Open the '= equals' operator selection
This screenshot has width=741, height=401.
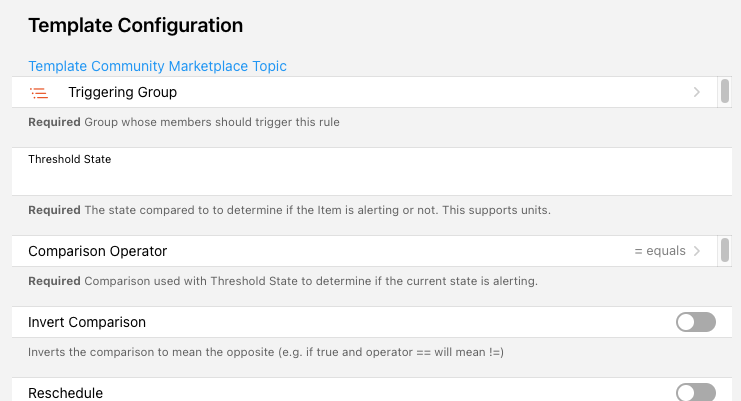659,251
